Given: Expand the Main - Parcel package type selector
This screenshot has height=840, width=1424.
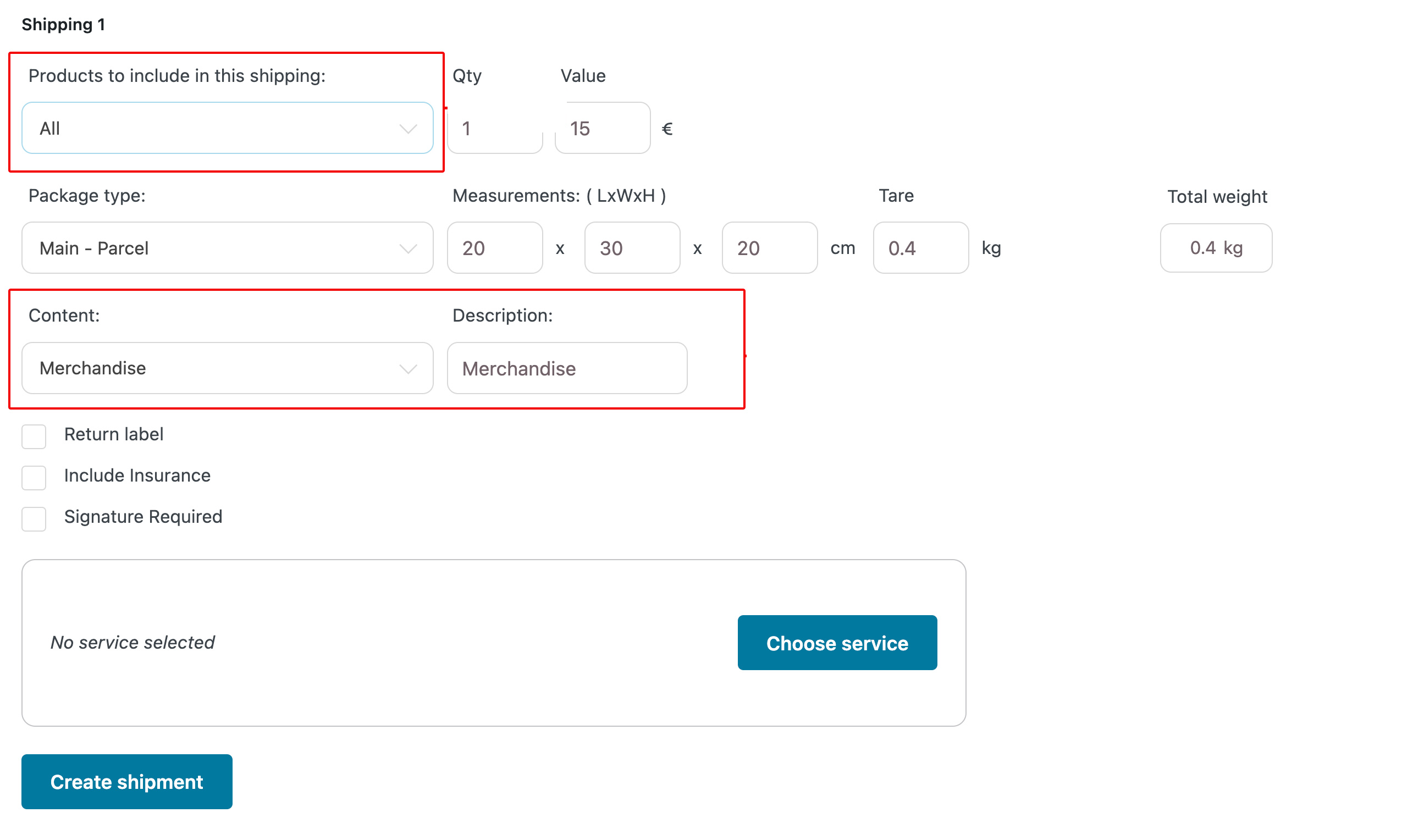Looking at the screenshot, I should (x=215, y=248).
